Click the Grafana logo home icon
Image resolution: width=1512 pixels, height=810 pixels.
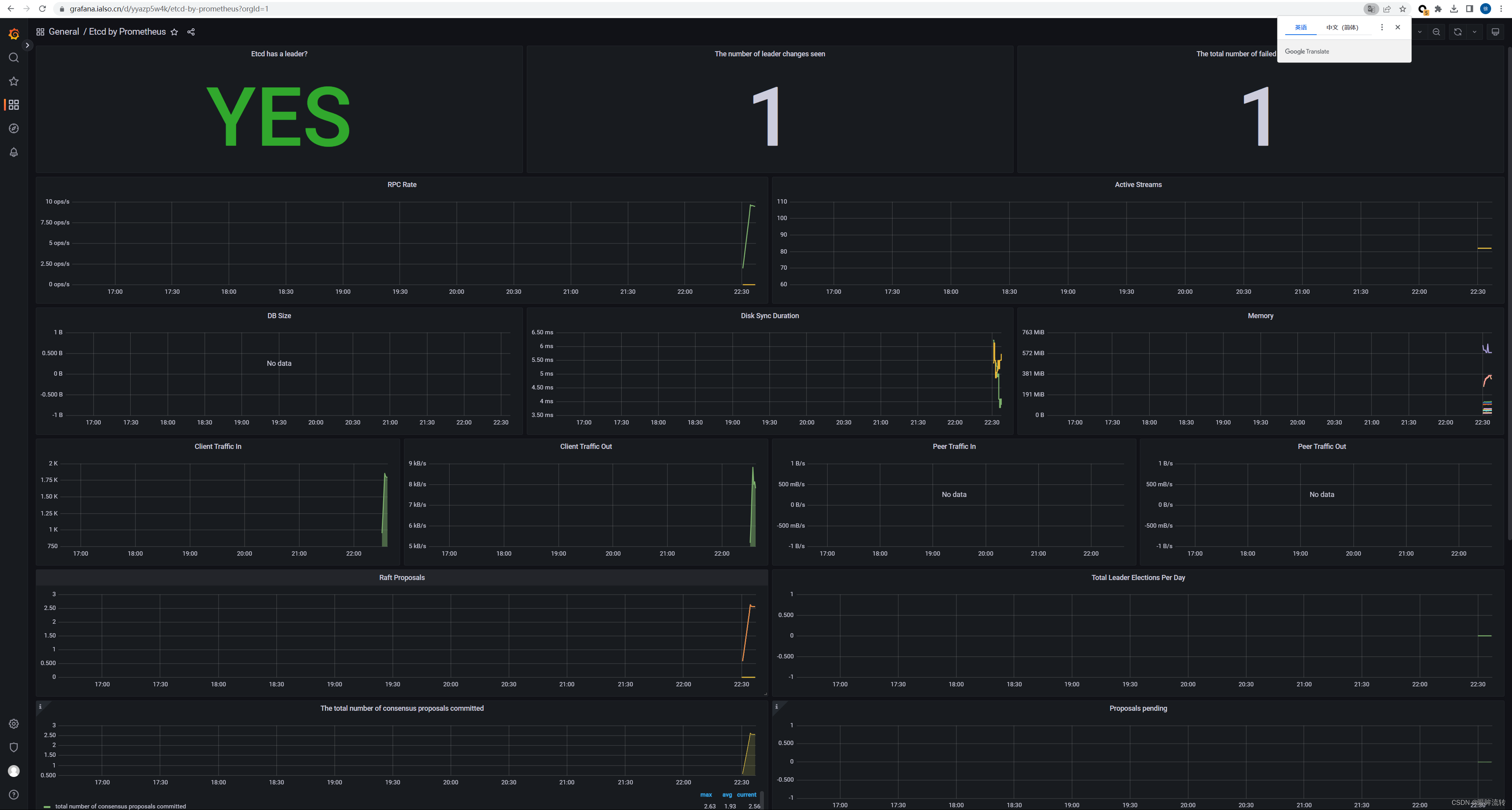click(x=14, y=35)
